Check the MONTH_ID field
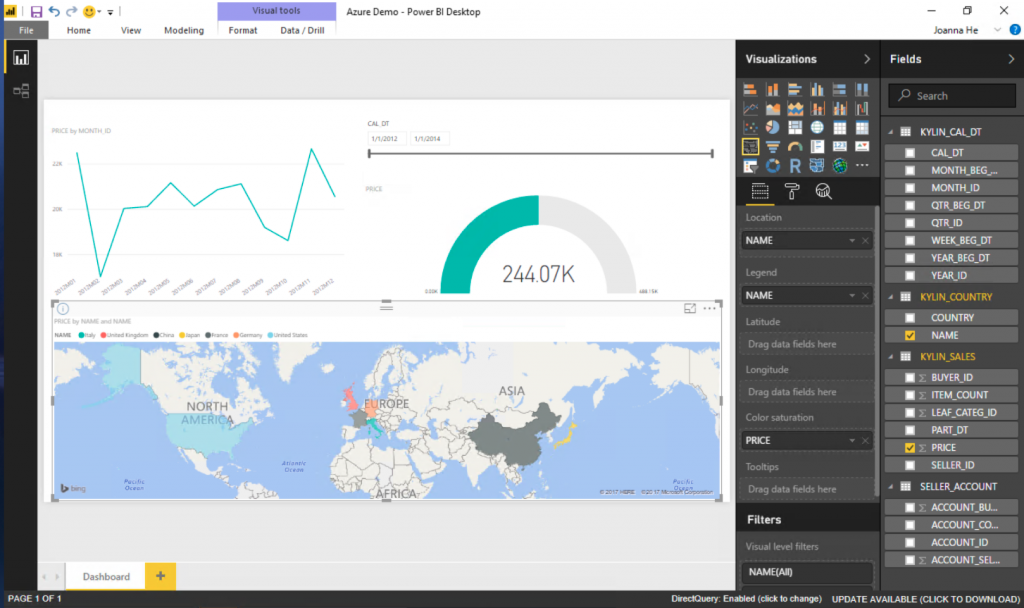This screenshot has height=608, width=1024. tap(910, 188)
